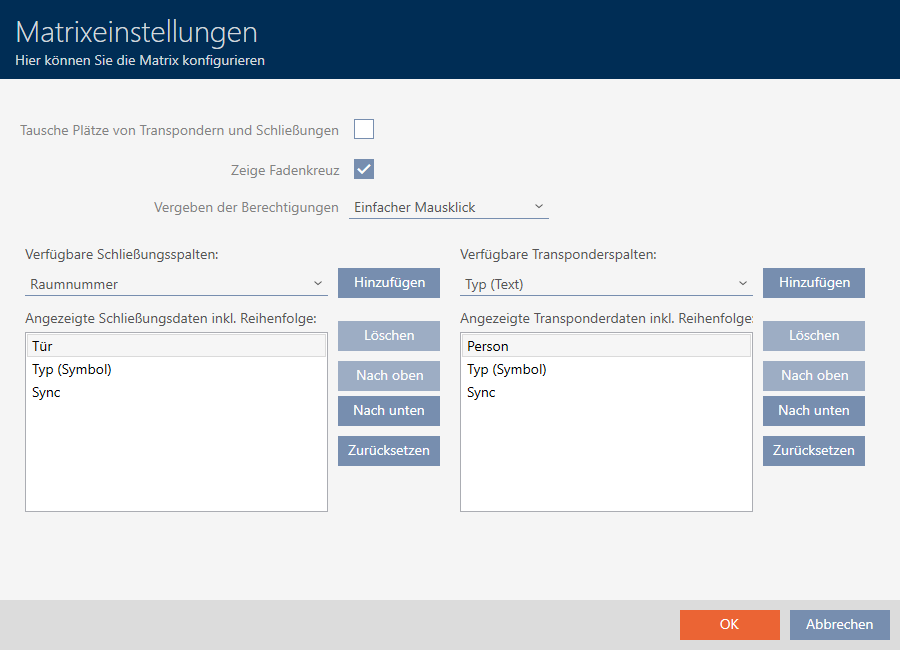Expand the Typ (Text) transponder dropdown
Image resolution: width=900 pixels, height=650 pixels.
[606, 284]
